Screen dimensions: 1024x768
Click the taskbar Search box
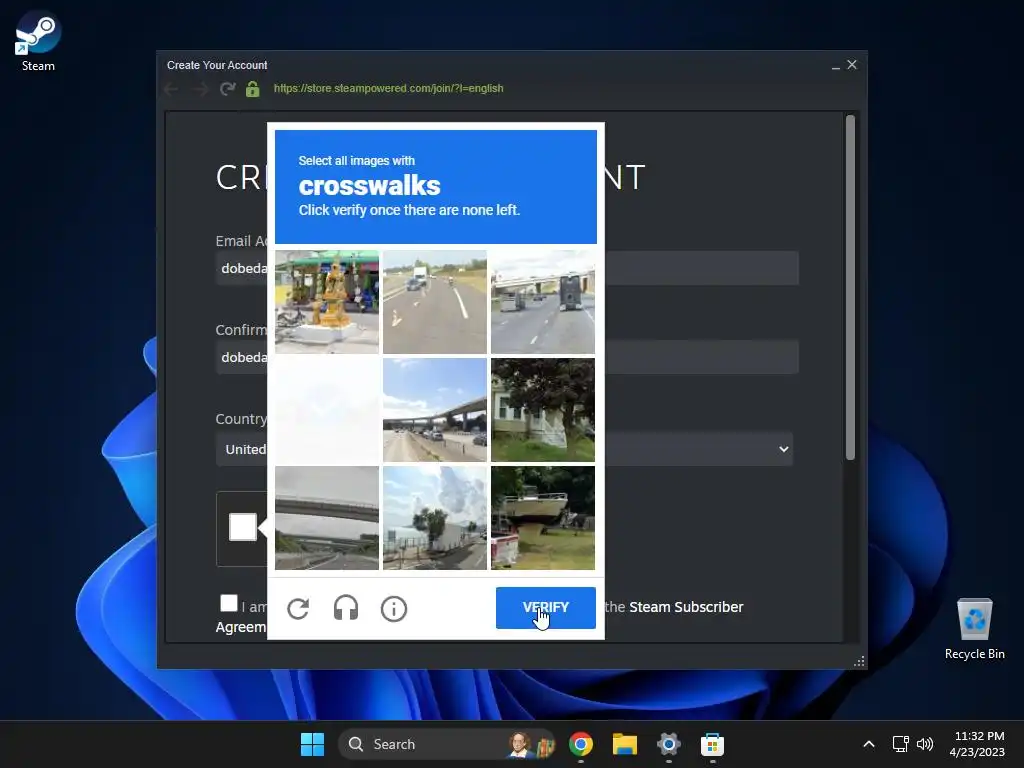[x=446, y=744]
